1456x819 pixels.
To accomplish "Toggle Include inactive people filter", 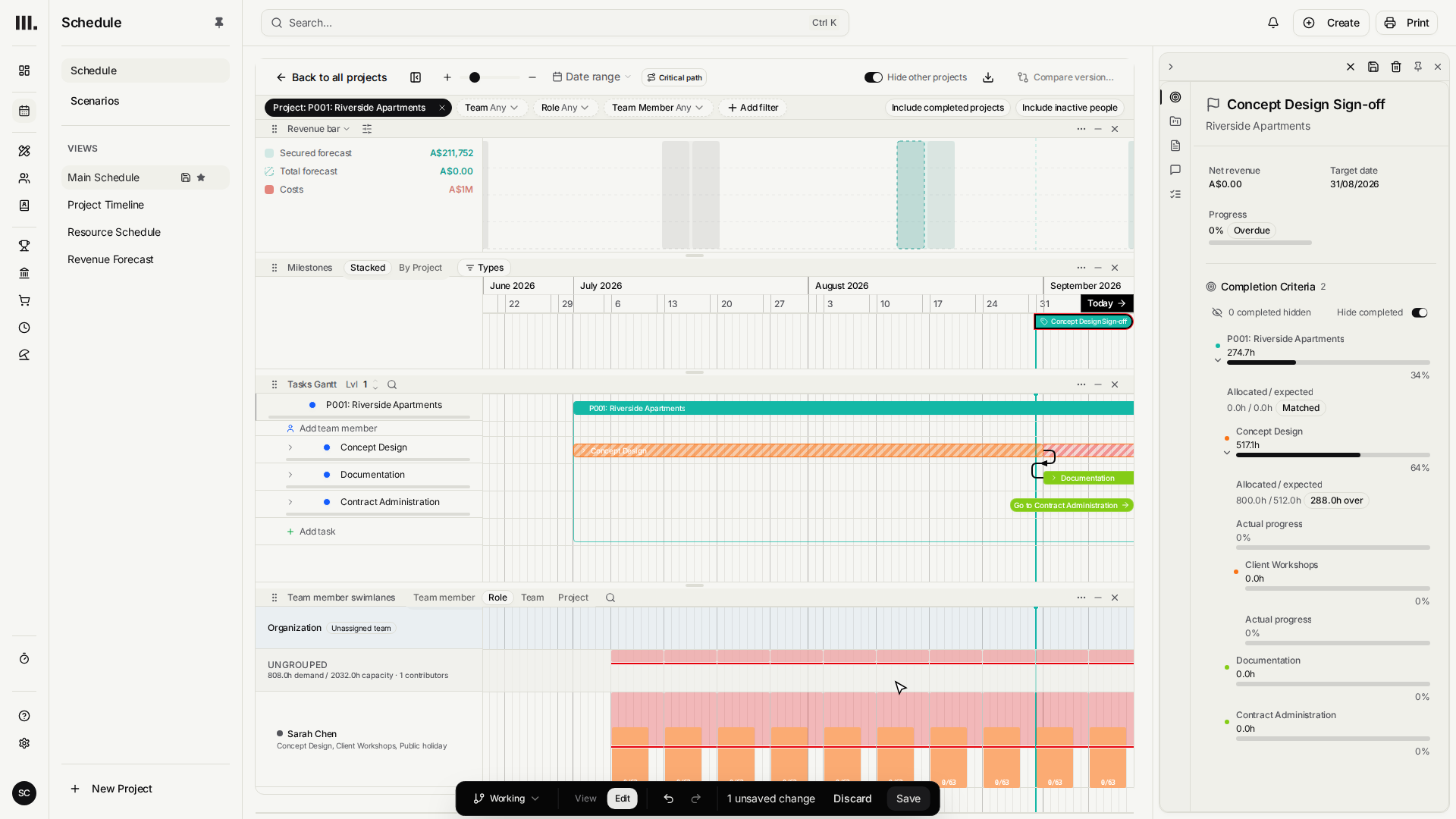I will click(1070, 108).
